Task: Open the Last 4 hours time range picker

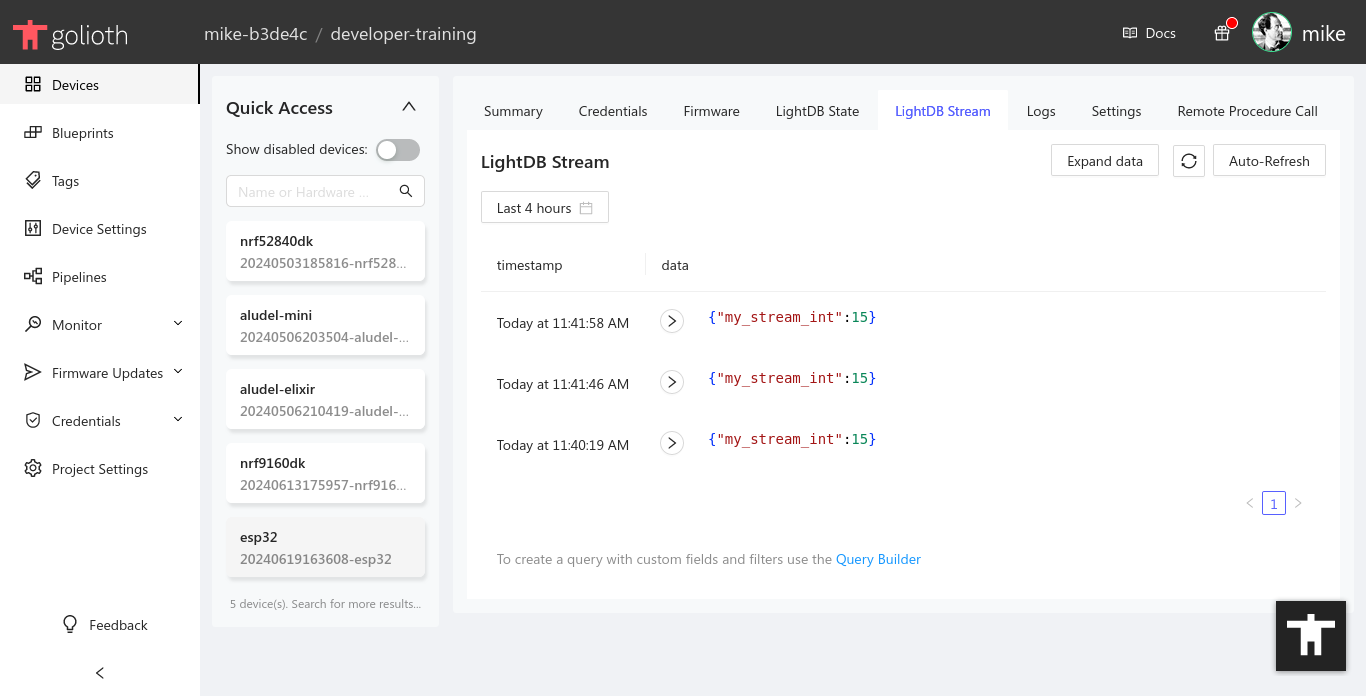Action: tap(544, 207)
